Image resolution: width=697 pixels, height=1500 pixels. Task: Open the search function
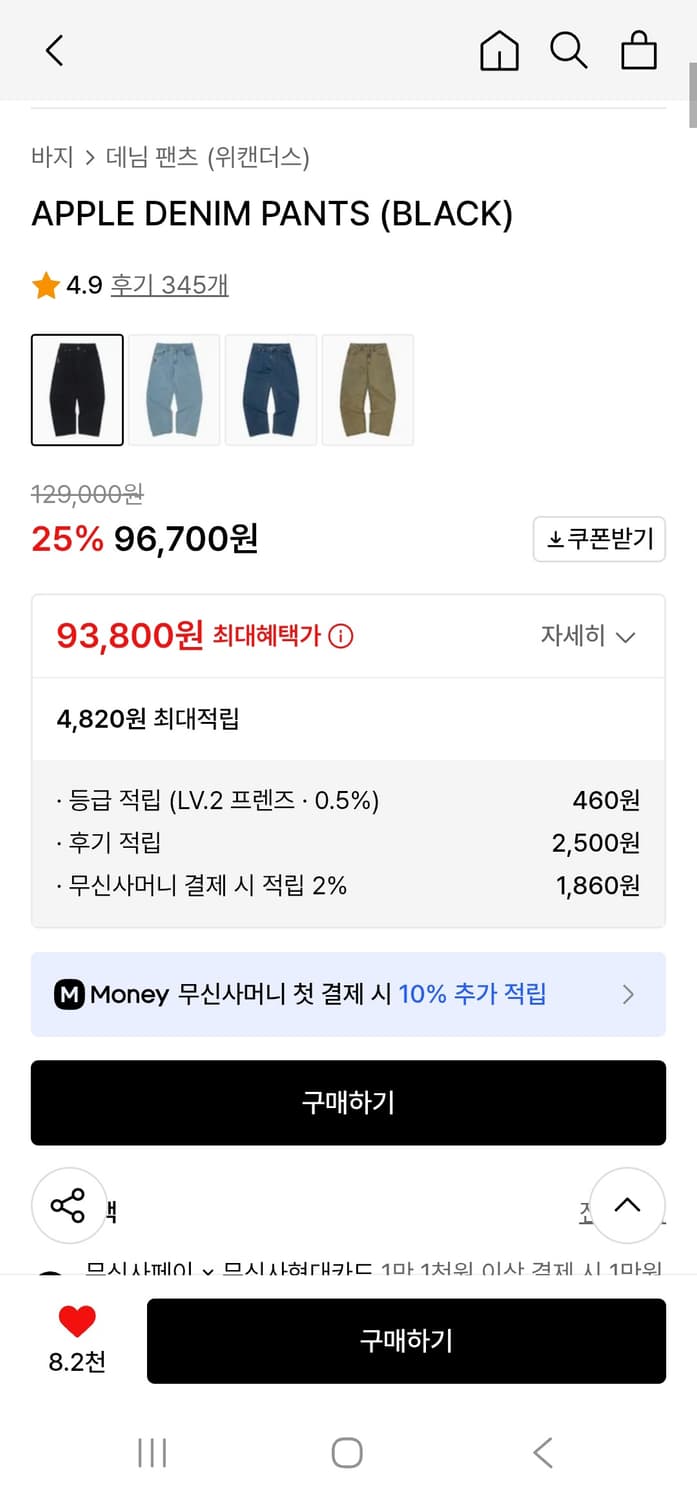click(568, 50)
